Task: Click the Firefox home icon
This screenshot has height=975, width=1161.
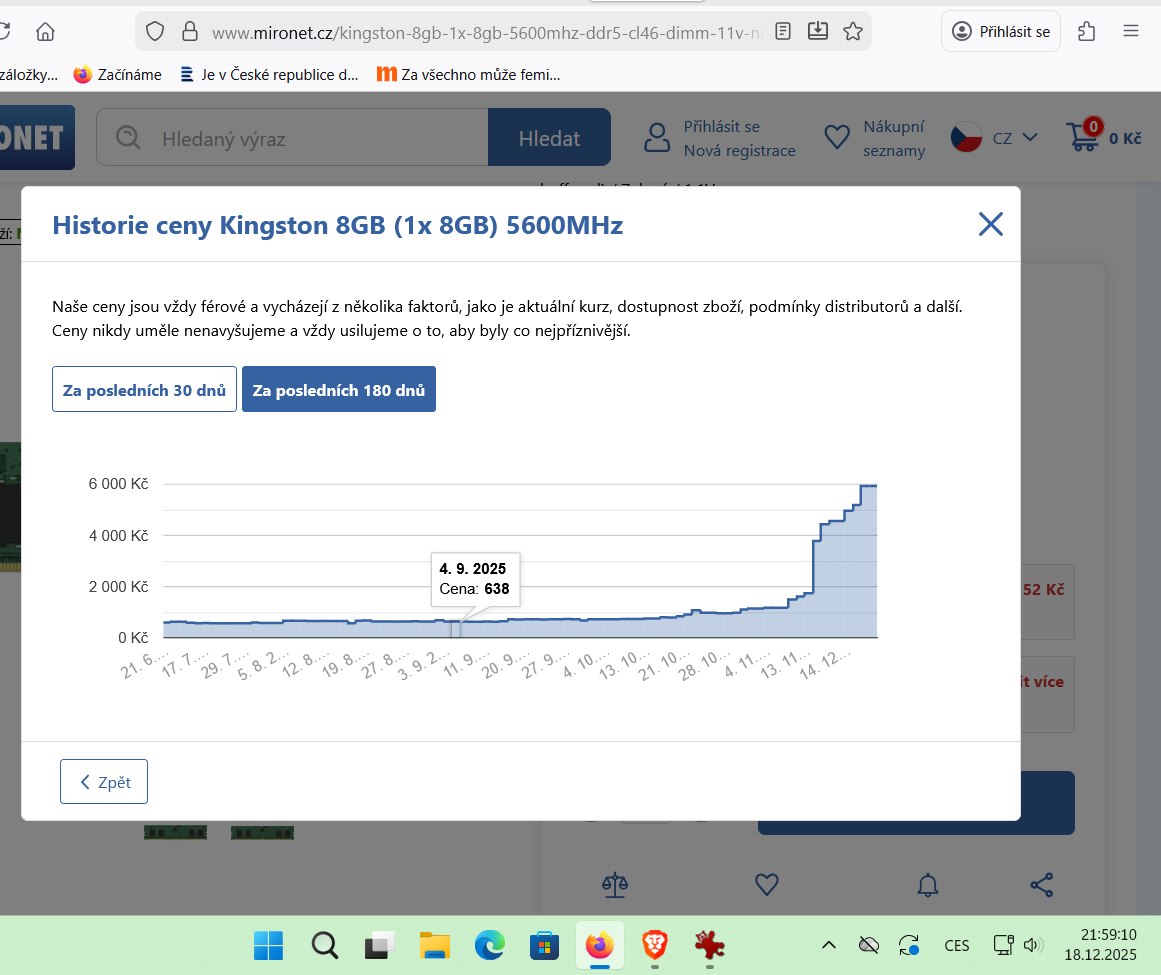Action: pos(45,32)
